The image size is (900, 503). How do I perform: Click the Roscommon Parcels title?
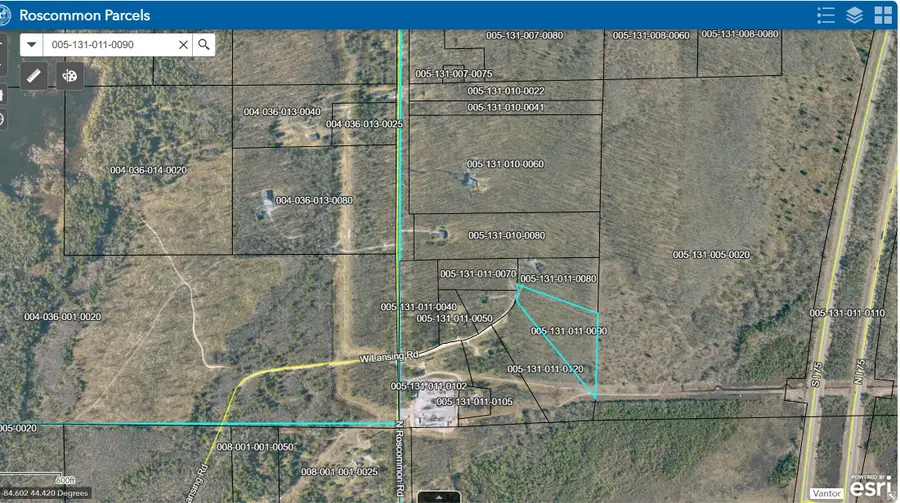click(84, 16)
